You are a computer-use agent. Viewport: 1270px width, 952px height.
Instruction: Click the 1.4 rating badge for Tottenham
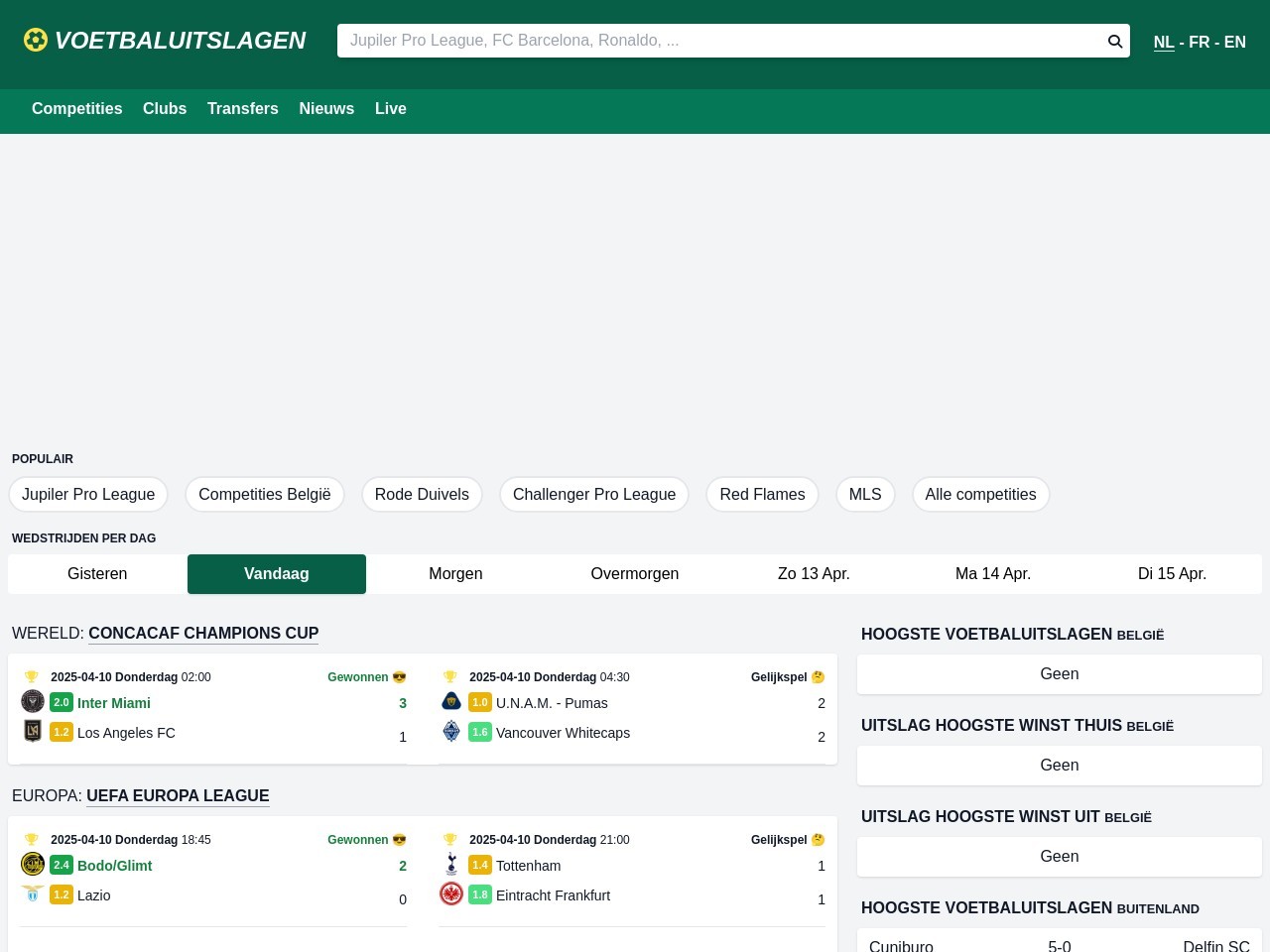[480, 865]
